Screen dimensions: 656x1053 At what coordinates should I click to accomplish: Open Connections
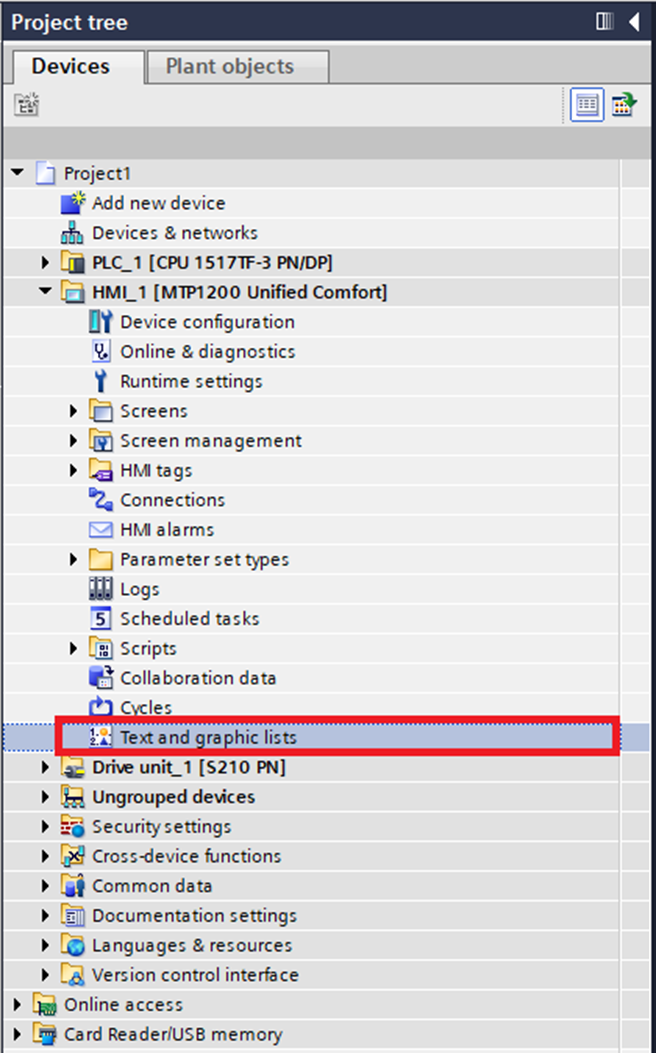pos(173,500)
